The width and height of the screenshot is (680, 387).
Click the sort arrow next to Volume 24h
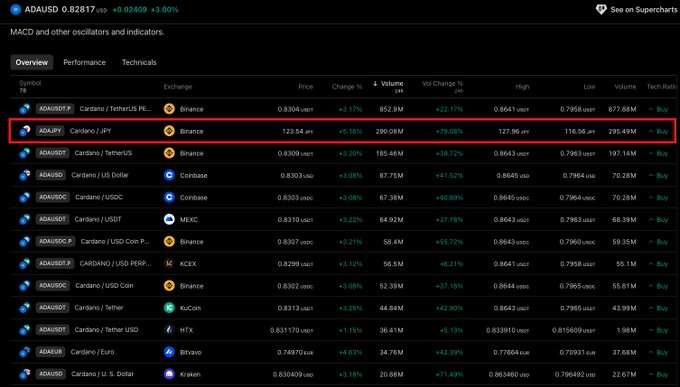375,84
